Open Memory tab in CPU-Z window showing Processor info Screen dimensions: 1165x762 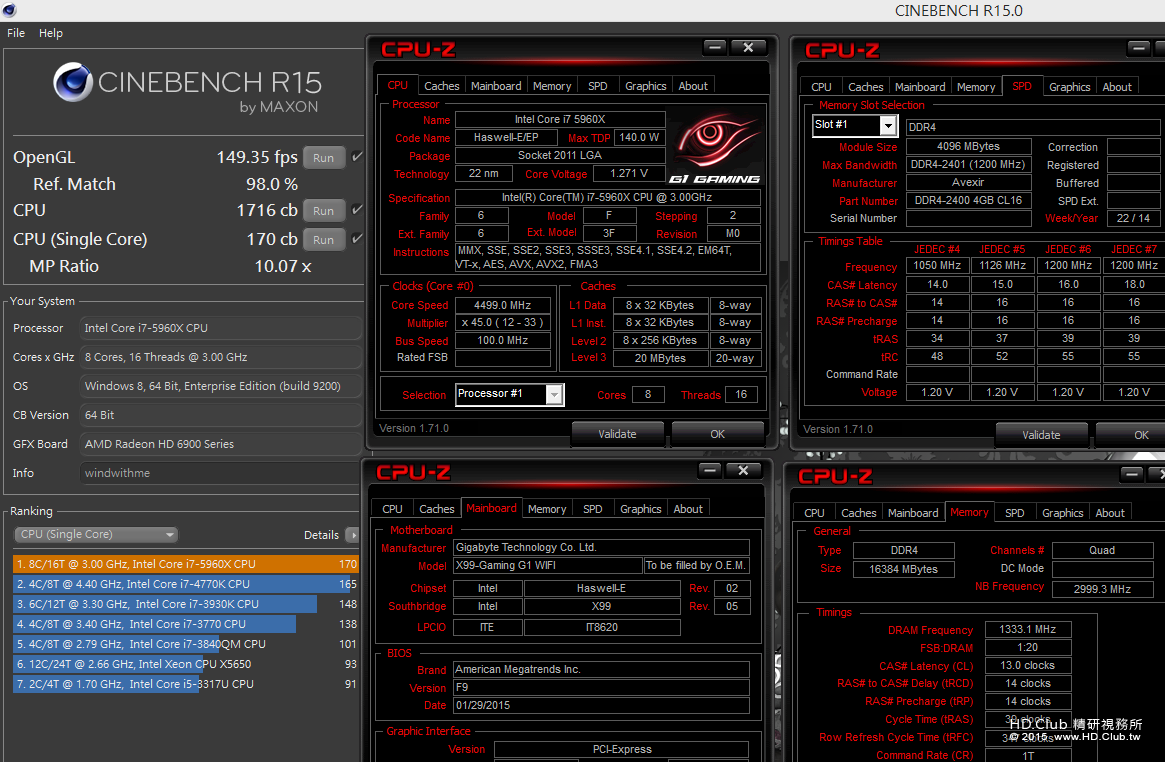coord(552,86)
